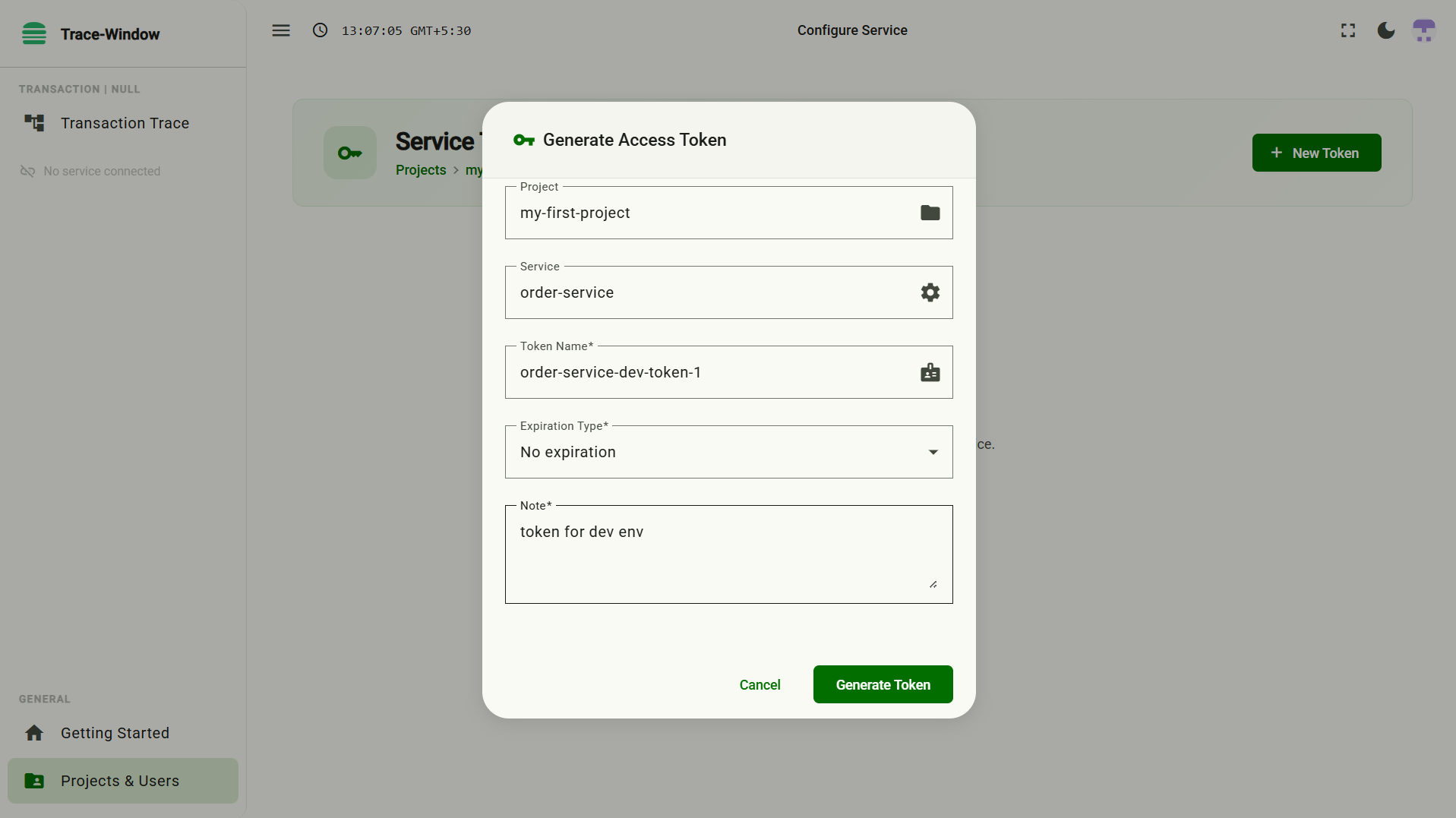The image size is (1456, 818).
Task: Click the folder icon in Project field
Action: click(x=930, y=213)
